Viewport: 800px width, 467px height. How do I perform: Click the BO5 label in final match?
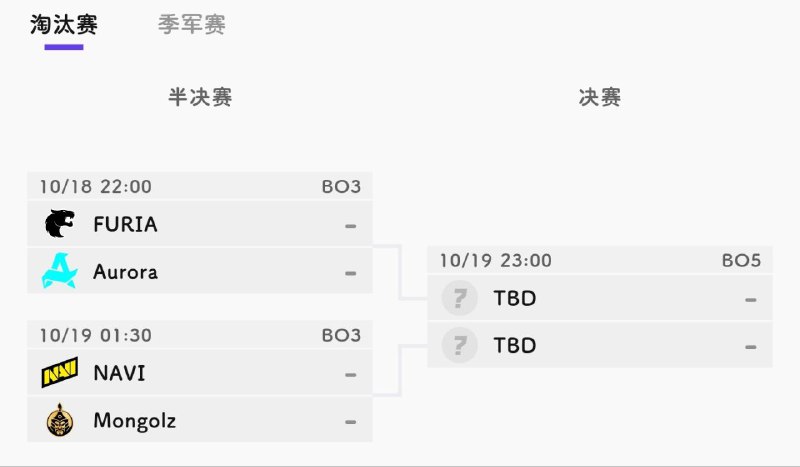pos(741,260)
